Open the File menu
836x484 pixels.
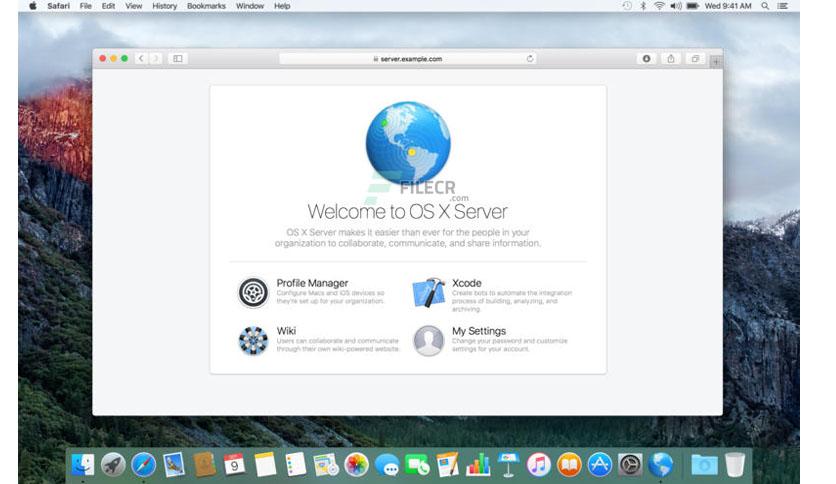pos(85,6)
